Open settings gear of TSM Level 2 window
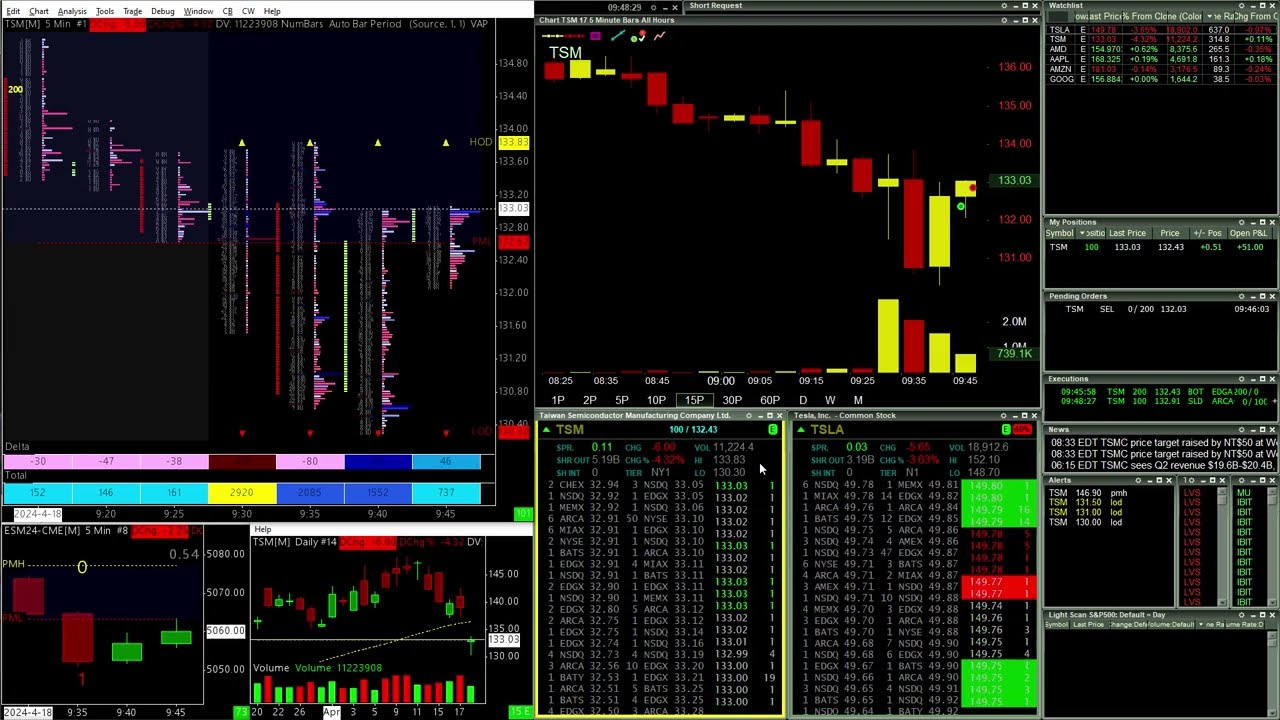This screenshot has width=1280, height=720. (x=748, y=416)
